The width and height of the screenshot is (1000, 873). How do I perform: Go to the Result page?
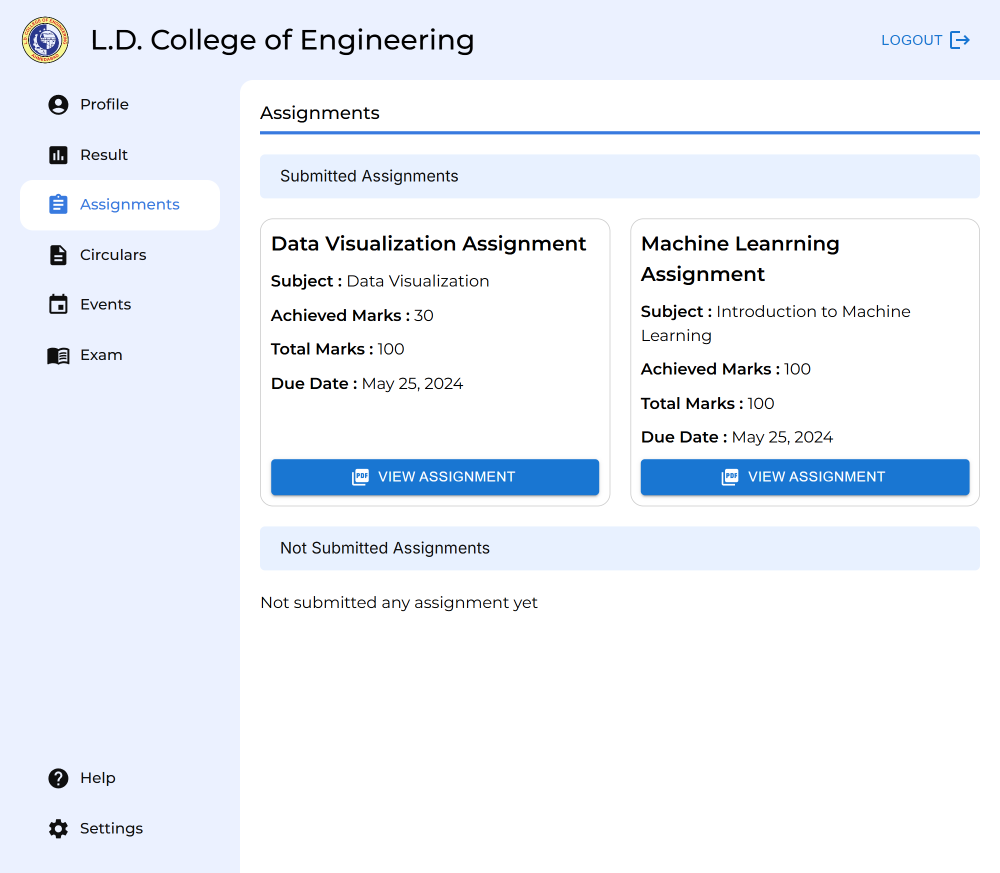104,155
